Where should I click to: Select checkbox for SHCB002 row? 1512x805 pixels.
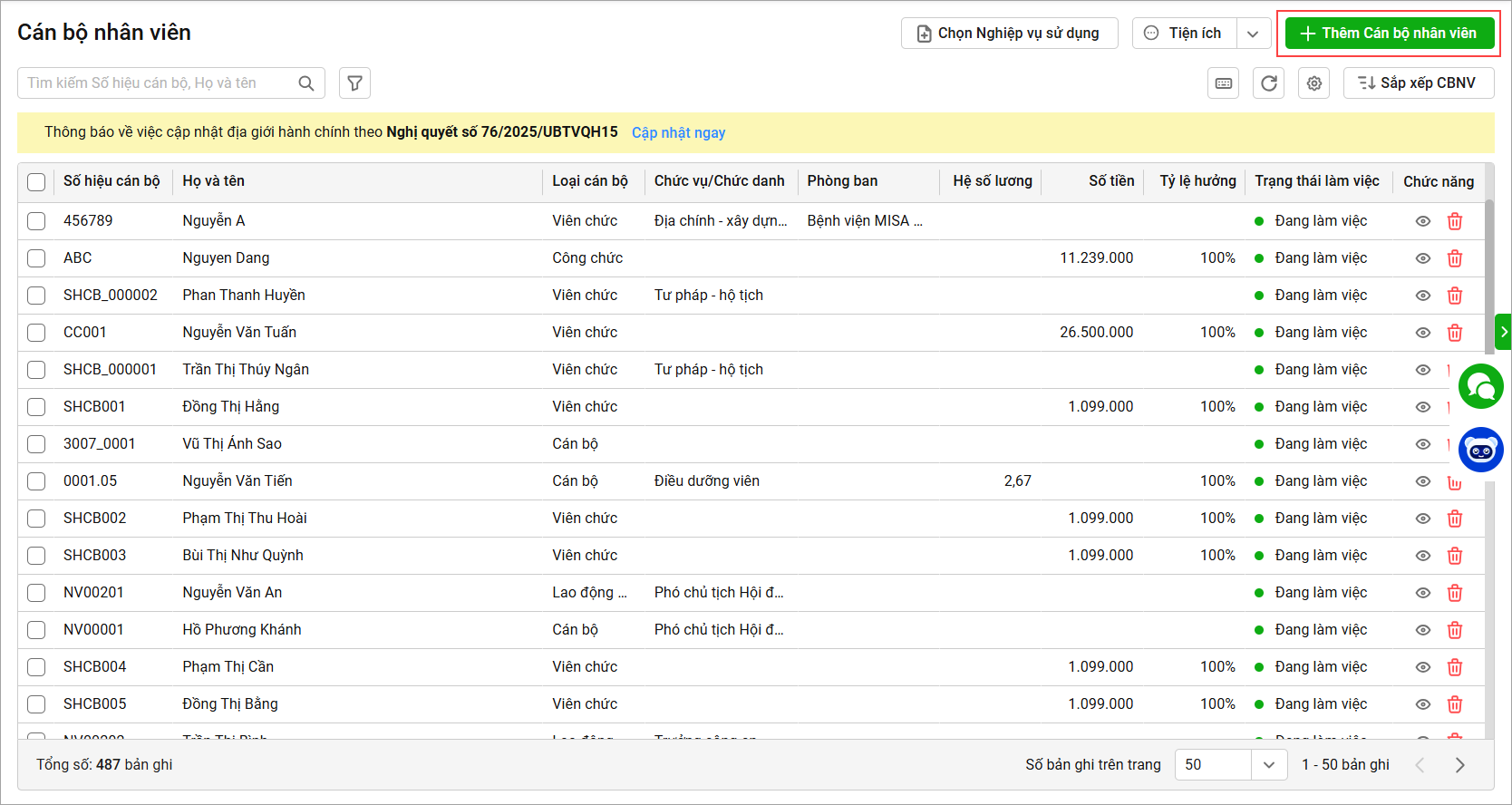coord(36,519)
